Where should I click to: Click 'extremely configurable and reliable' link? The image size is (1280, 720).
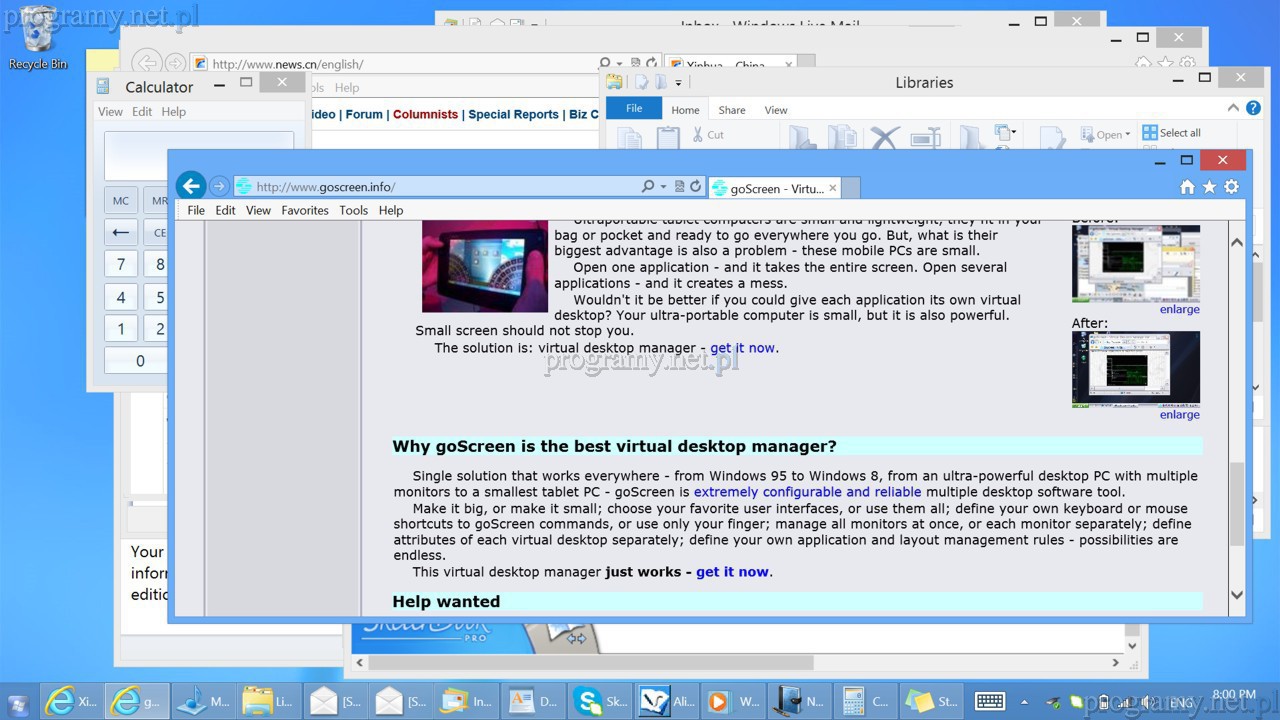tap(807, 492)
